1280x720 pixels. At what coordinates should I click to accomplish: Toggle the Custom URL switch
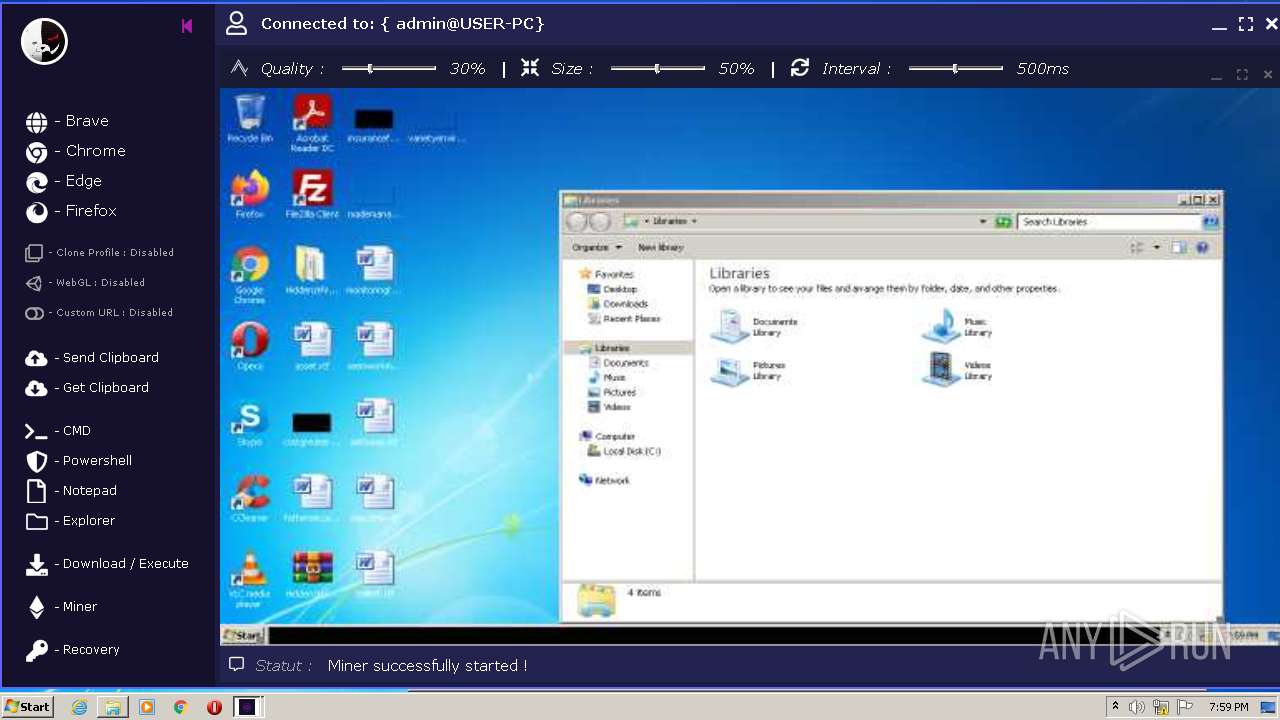click(x=99, y=313)
